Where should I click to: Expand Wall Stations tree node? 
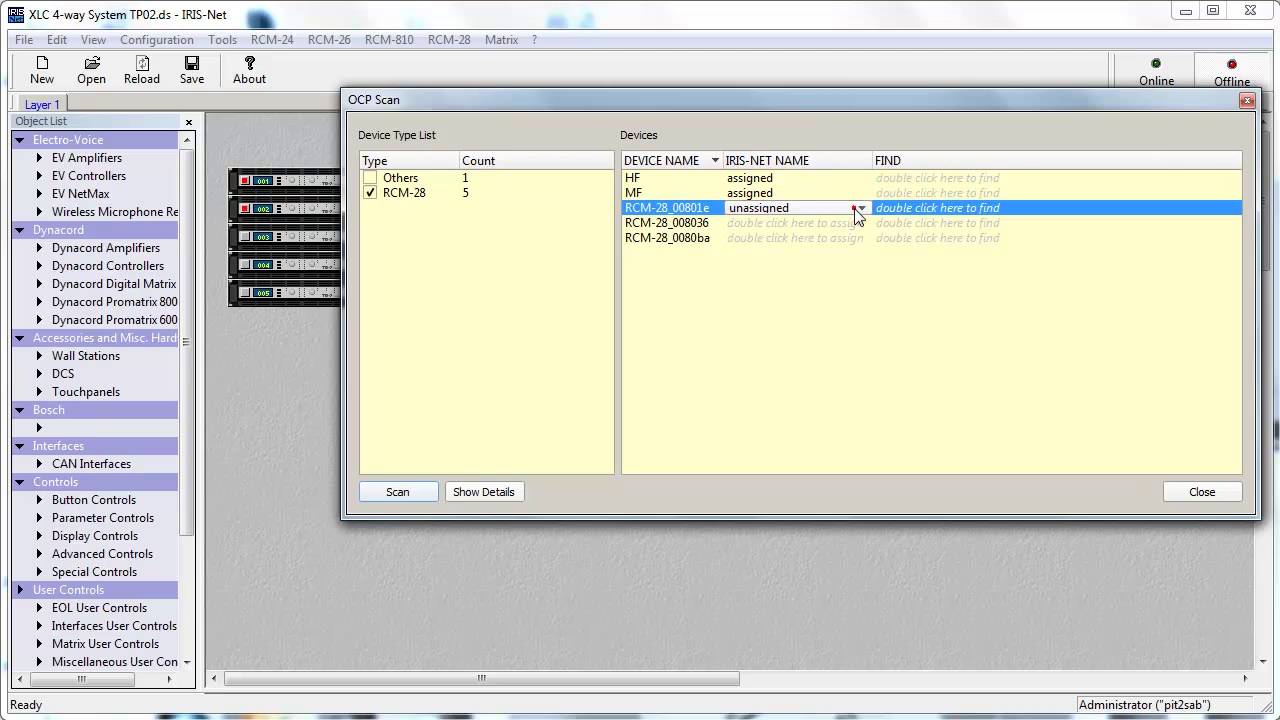point(39,356)
